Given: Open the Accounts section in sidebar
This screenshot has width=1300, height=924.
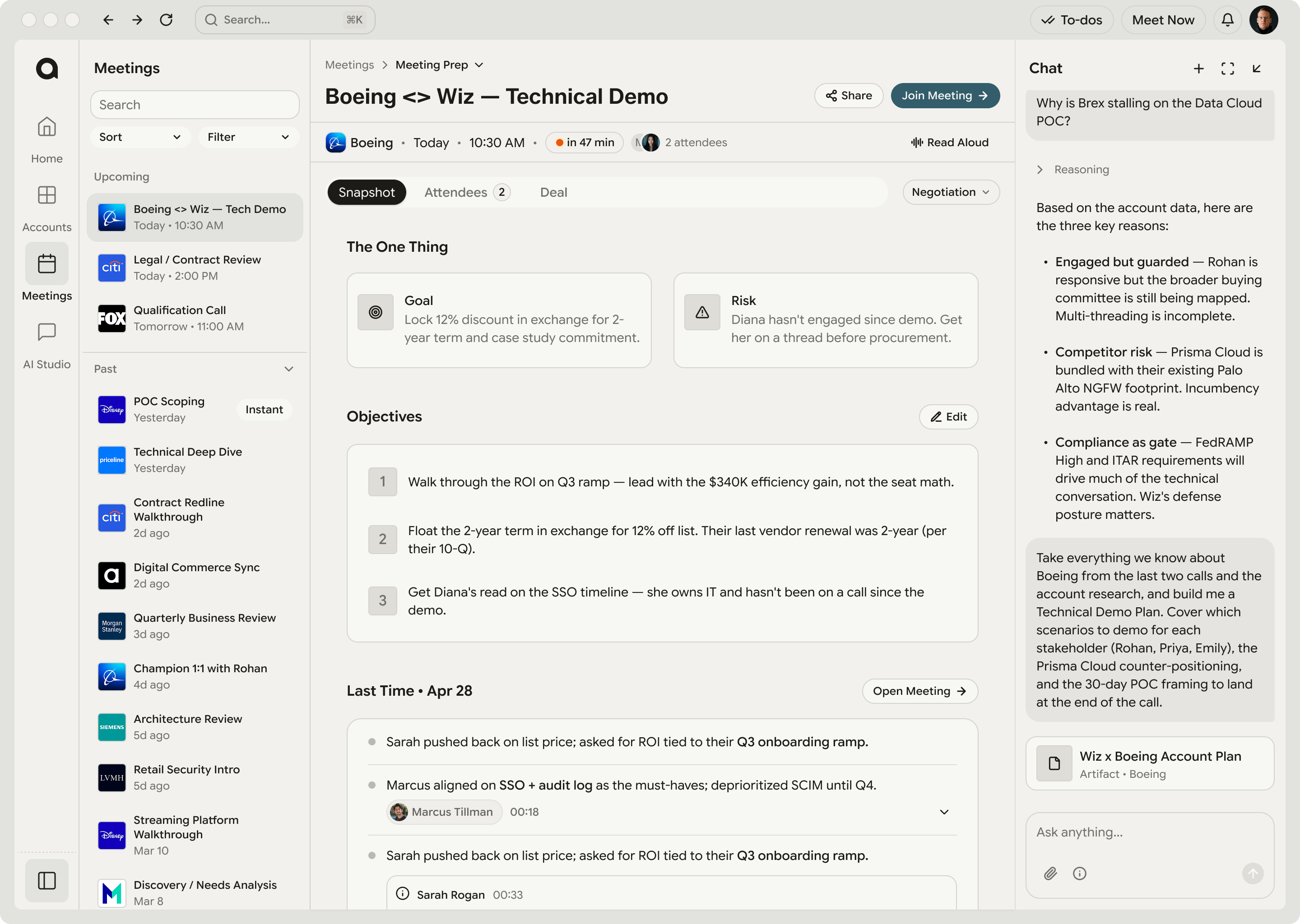Looking at the screenshot, I should click(46, 208).
